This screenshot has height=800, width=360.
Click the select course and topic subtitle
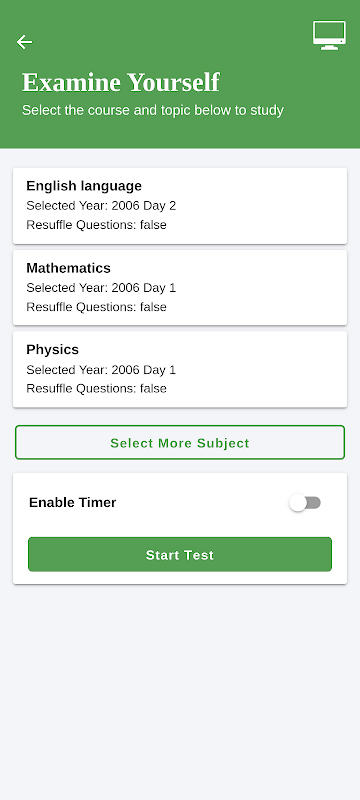152,110
